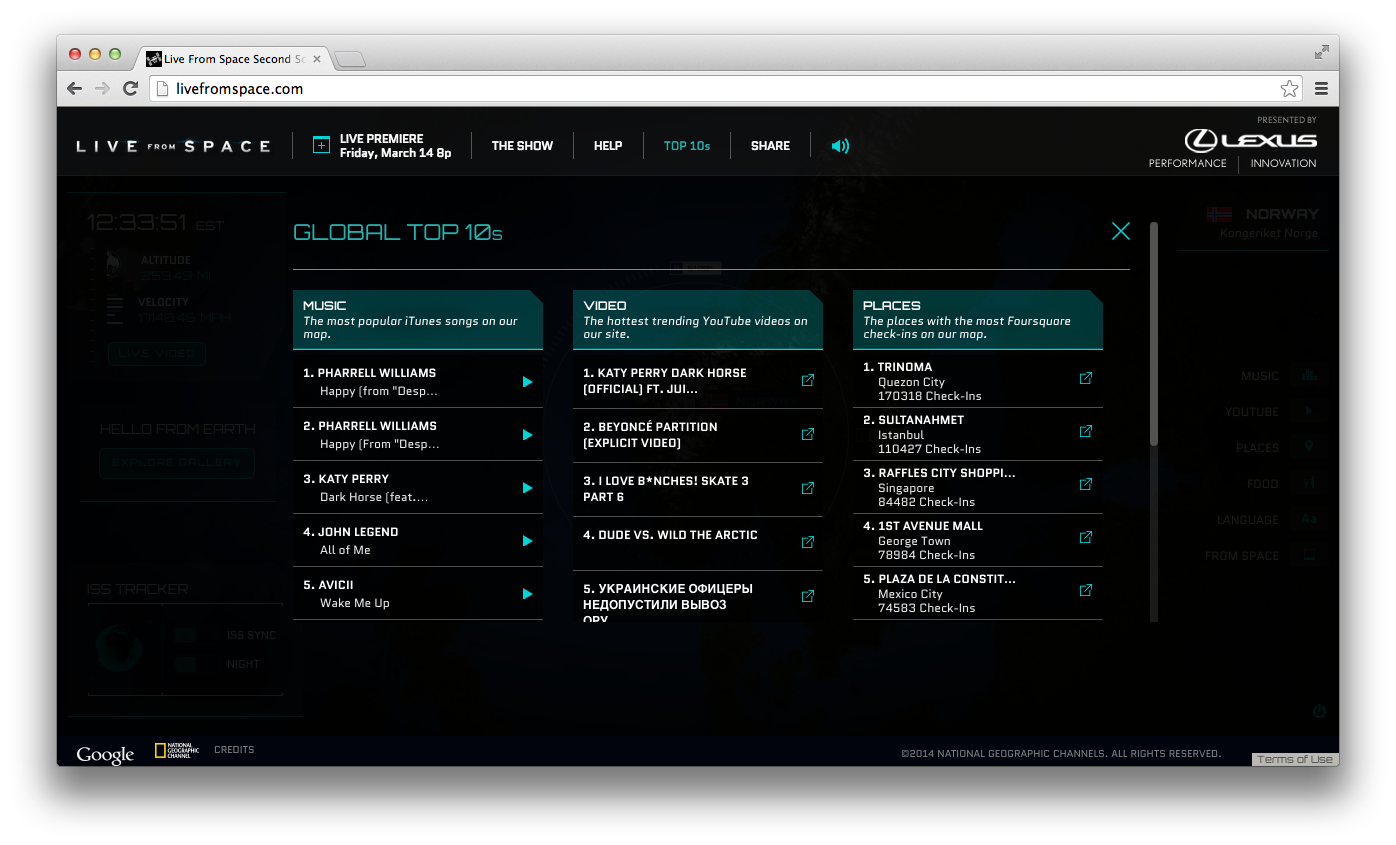Click the Music column header

[418, 320]
